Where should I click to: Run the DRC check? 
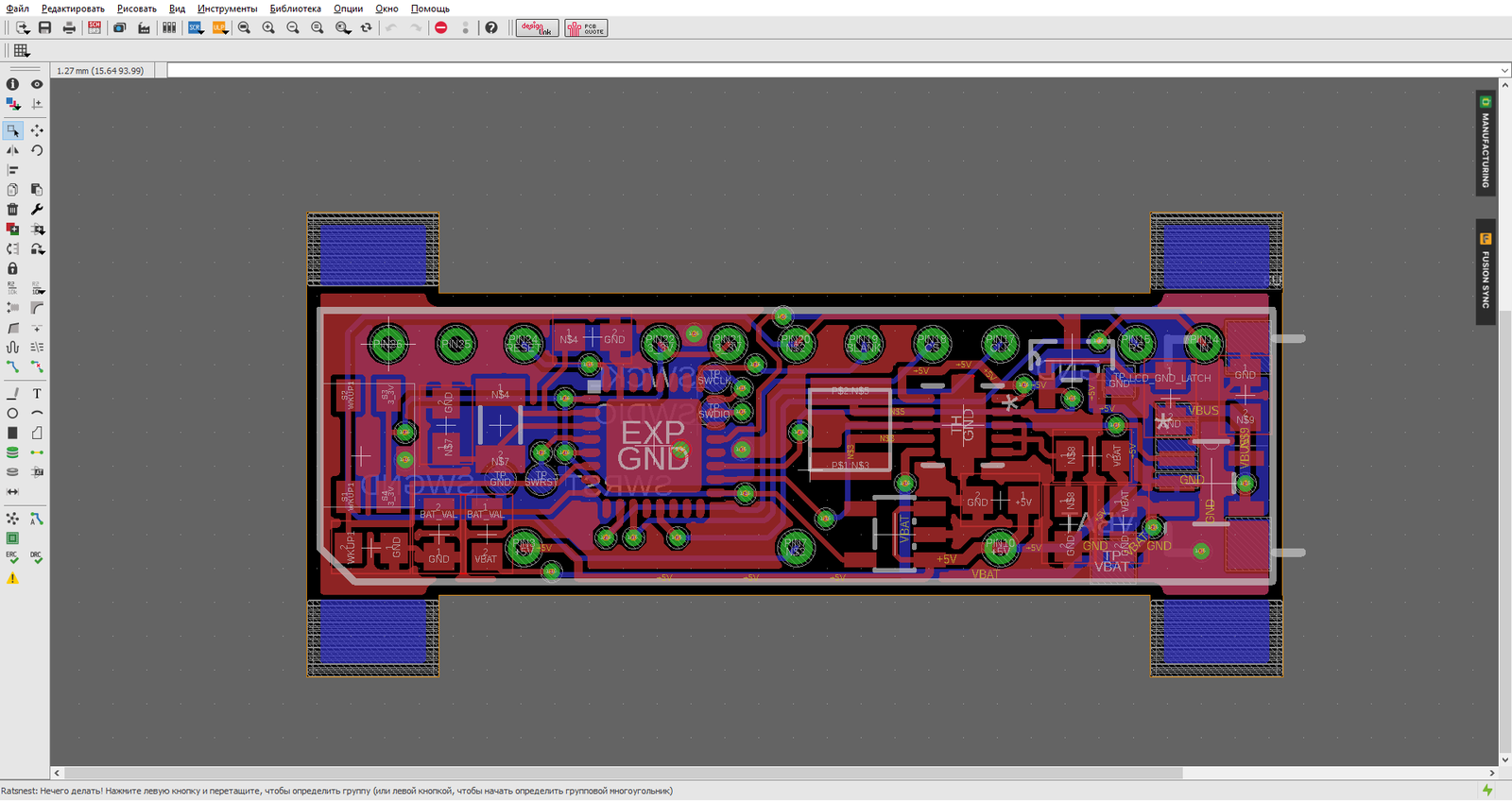37,557
